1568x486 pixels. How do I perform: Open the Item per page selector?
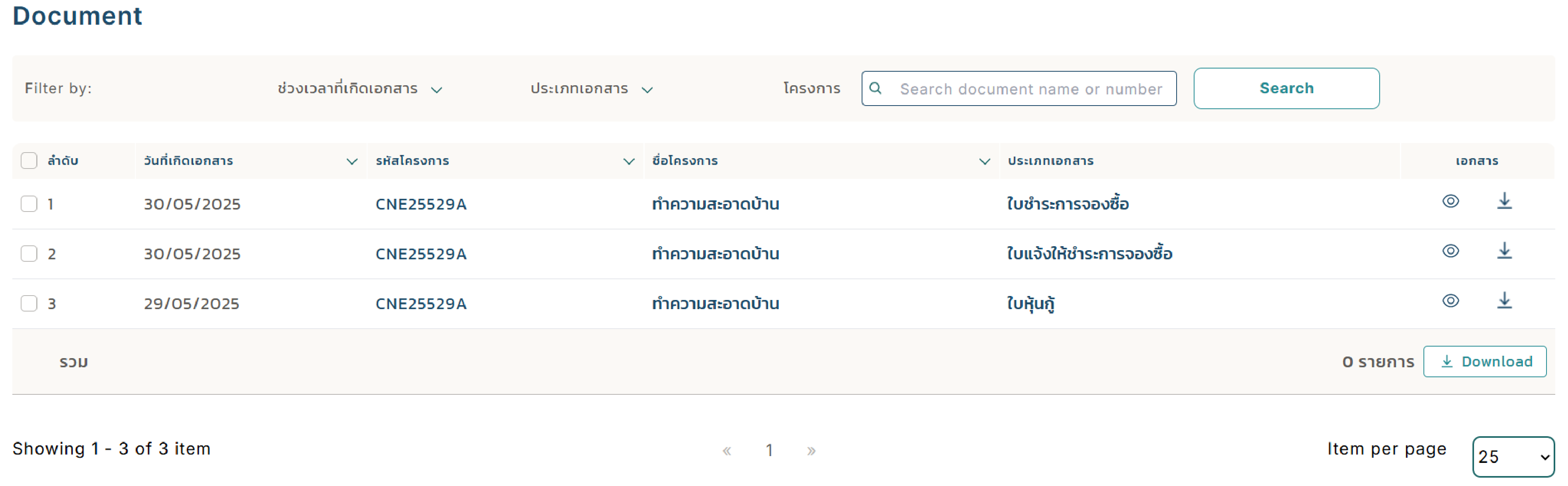[x=1513, y=457]
